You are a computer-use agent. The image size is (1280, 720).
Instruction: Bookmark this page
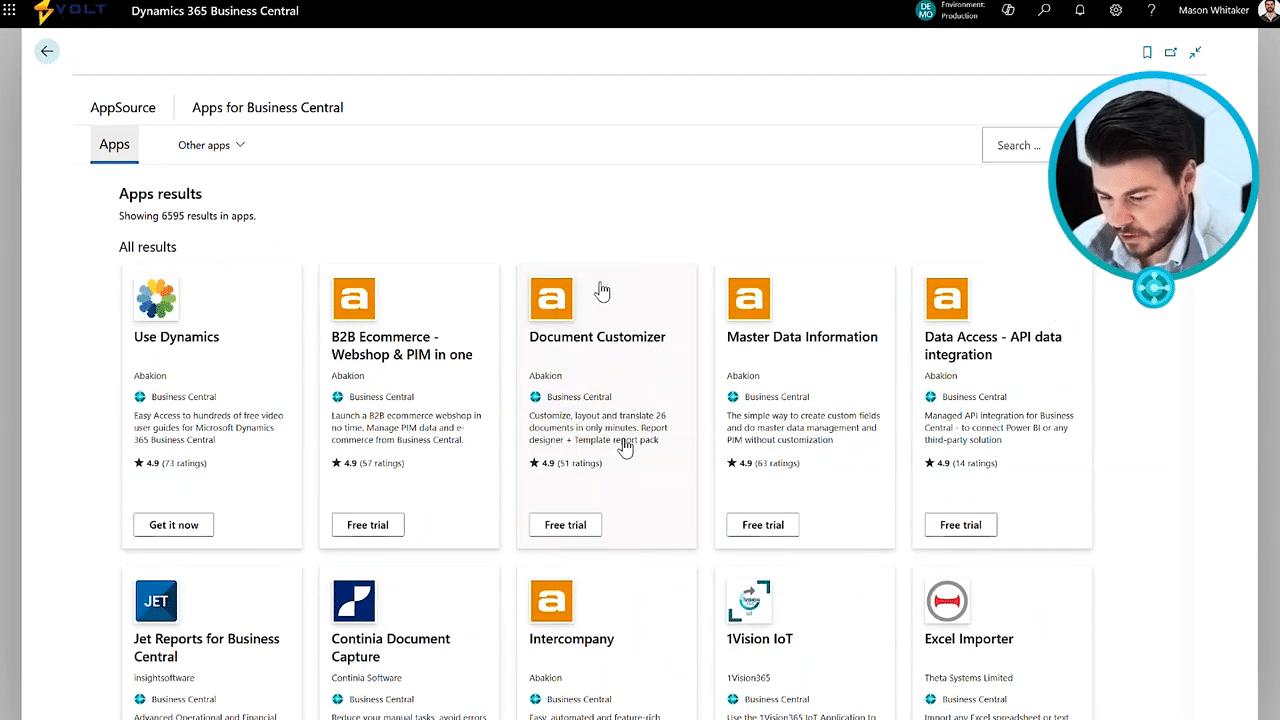(x=1147, y=52)
